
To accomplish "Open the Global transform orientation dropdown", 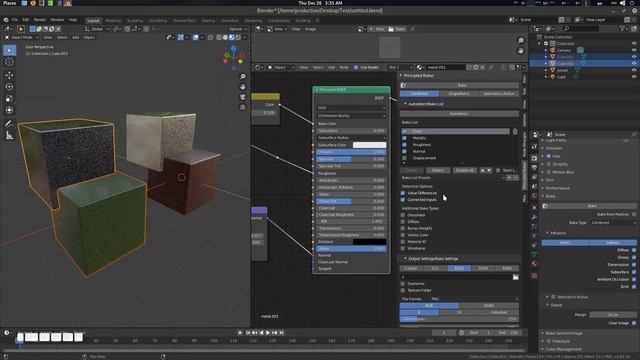I will [97, 29].
